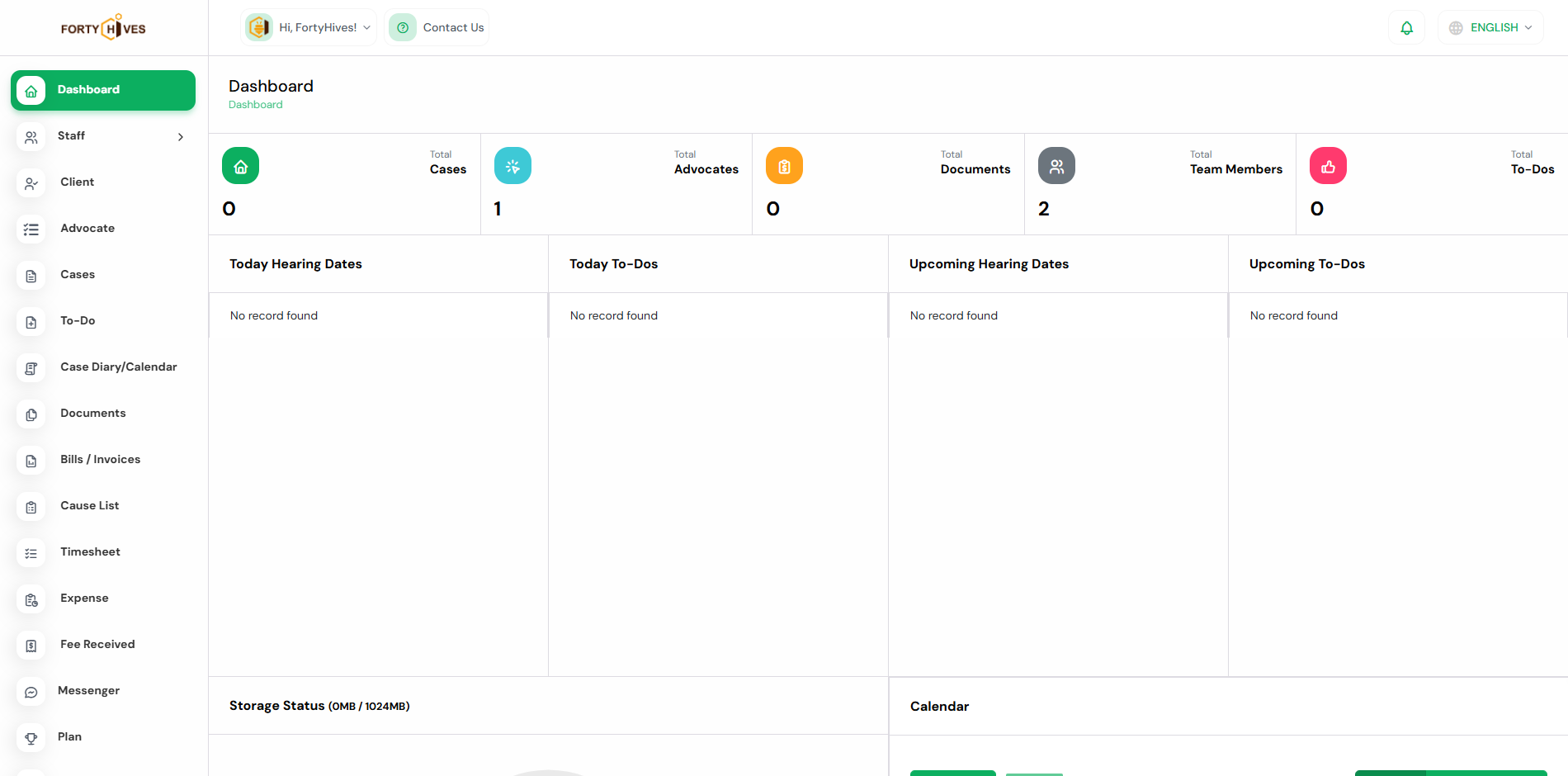Click the Storage Status heading
1568x776 pixels.
point(319,706)
